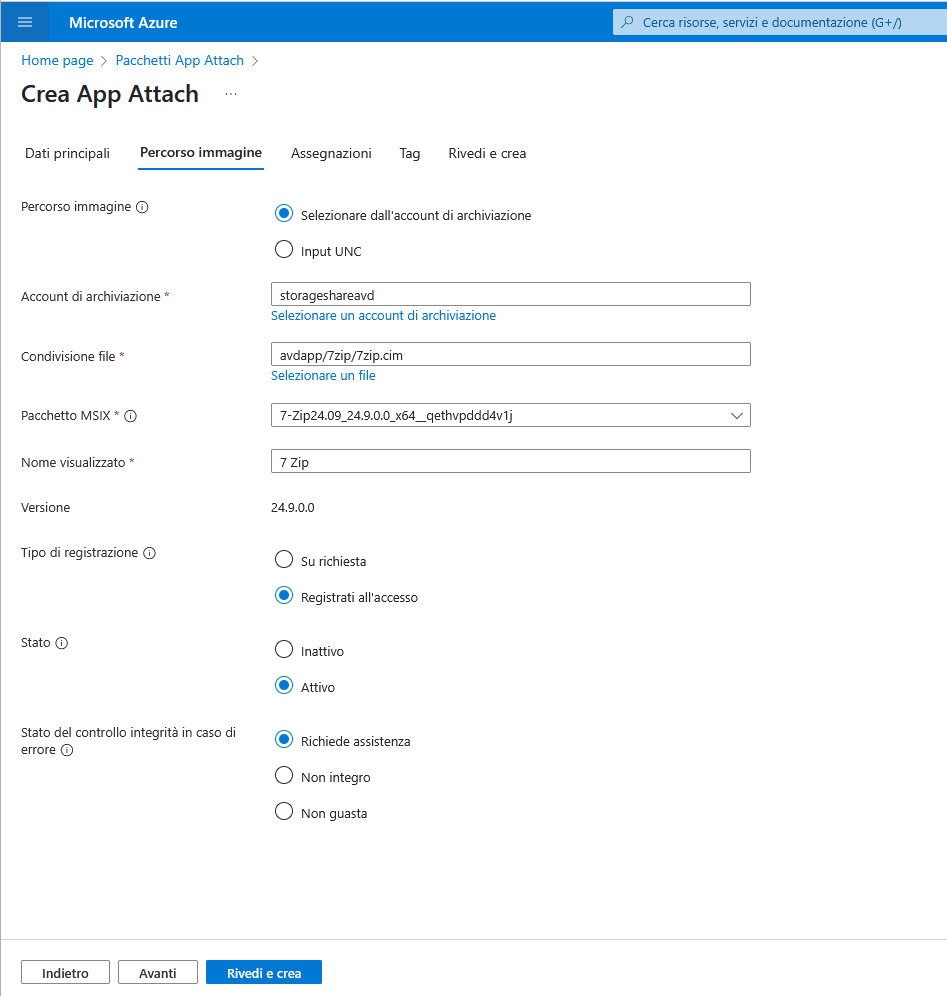Open the Percorso immagine tab

(x=201, y=153)
